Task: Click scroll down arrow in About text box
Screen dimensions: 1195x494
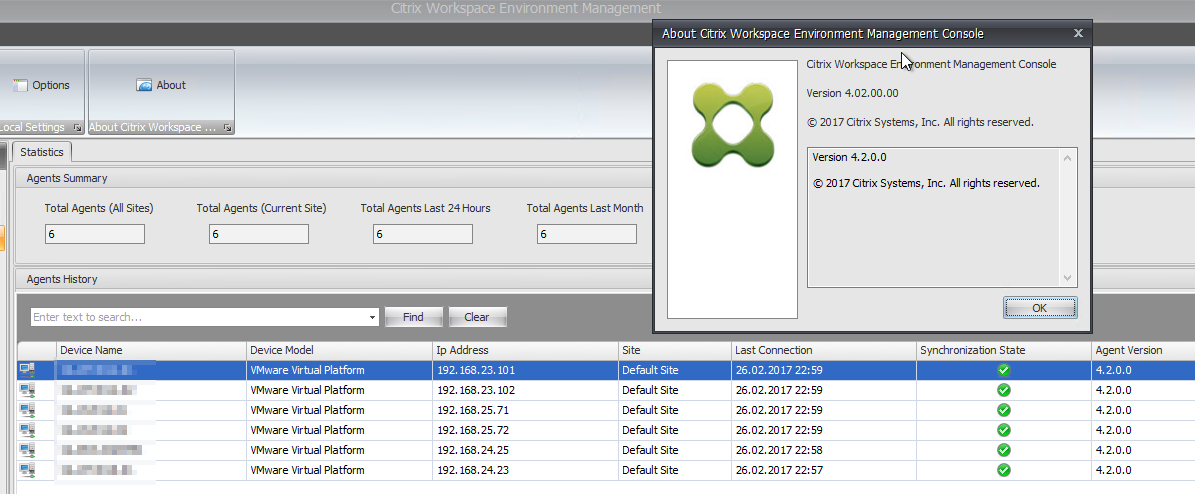Action: pyautogui.click(x=1067, y=278)
